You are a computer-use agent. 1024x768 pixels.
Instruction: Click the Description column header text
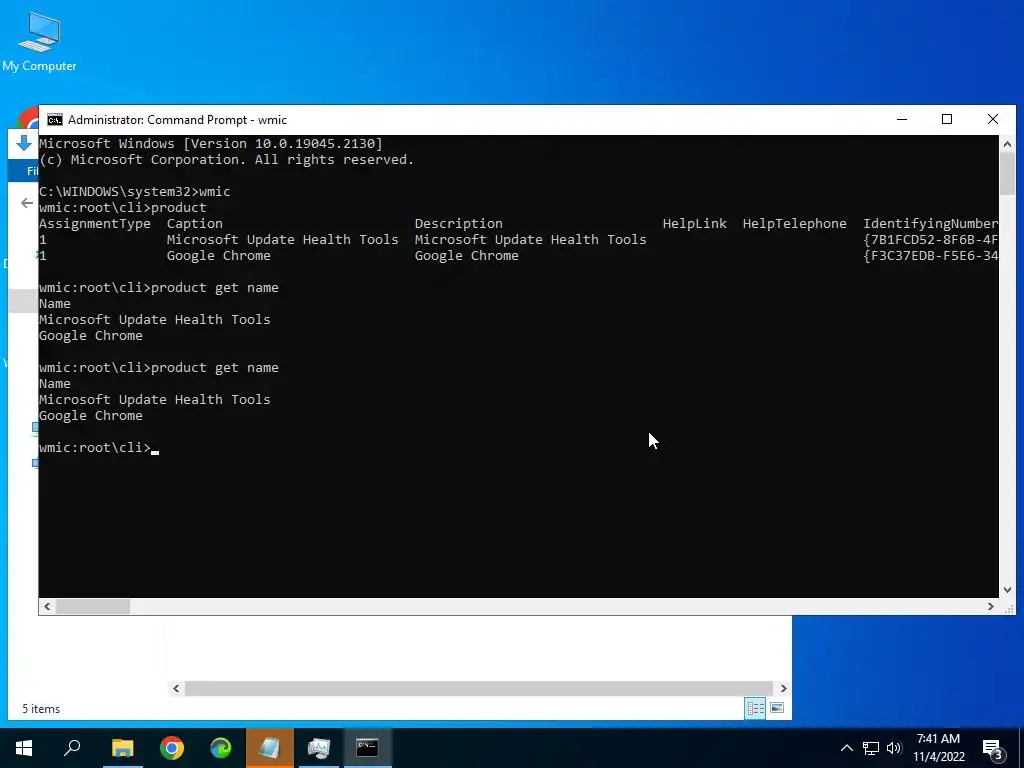[x=458, y=224]
